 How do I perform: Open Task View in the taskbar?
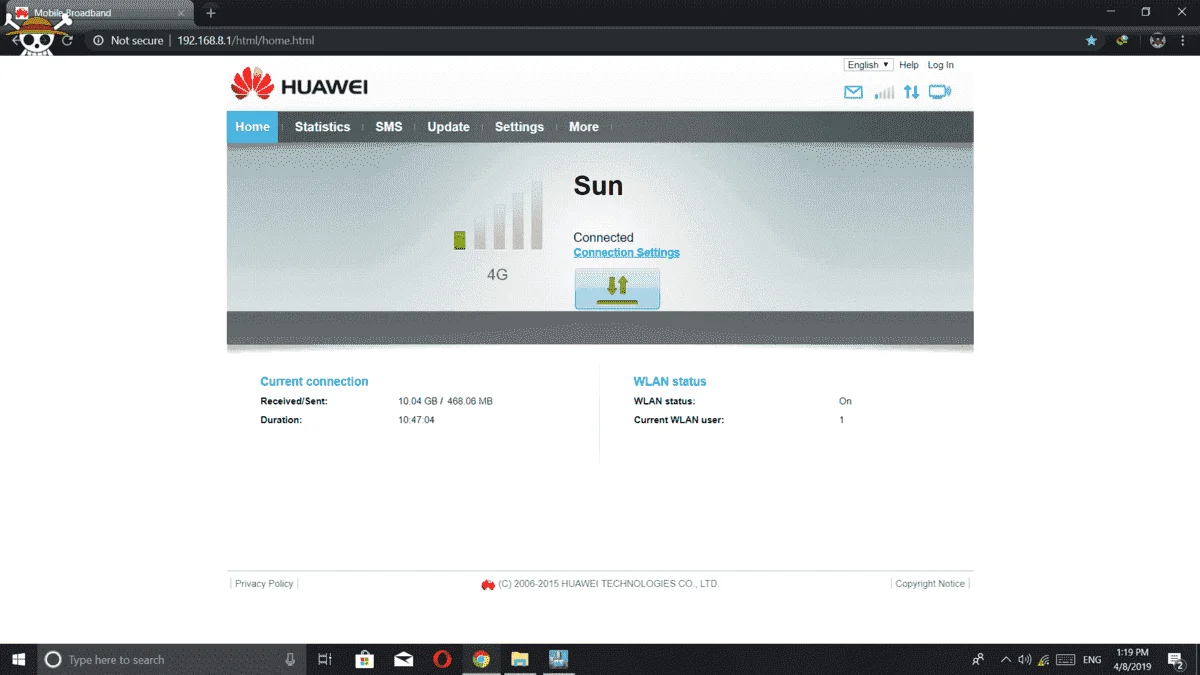click(325, 659)
